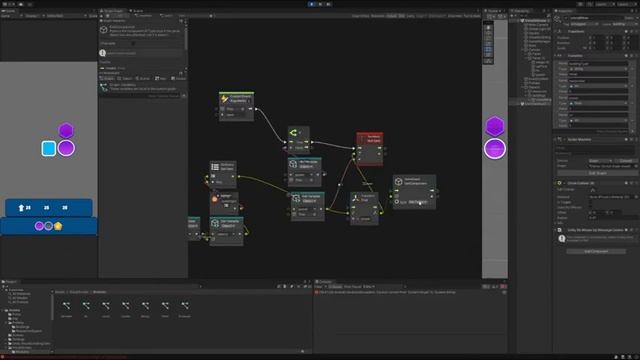This screenshot has width=640, height=360.
Task: Select the Hand view tool in Scene overlay
Action: tap(488, 28)
